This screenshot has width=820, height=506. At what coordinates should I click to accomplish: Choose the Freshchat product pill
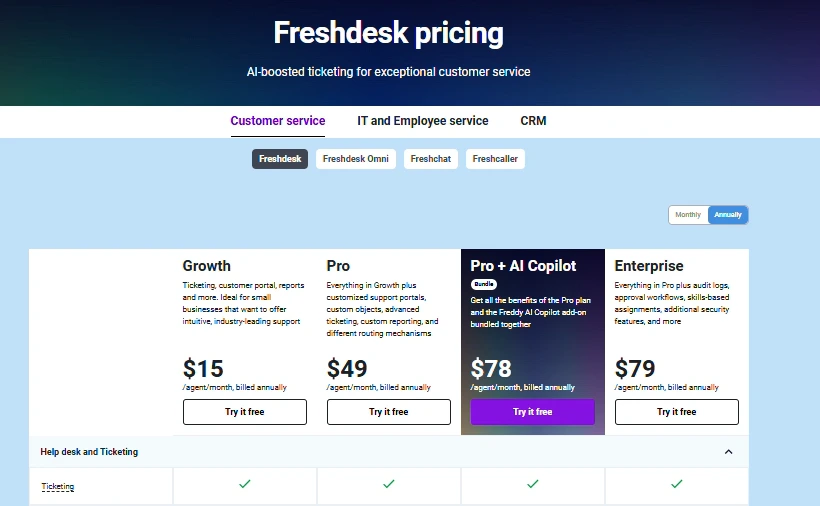(x=430, y=159)
